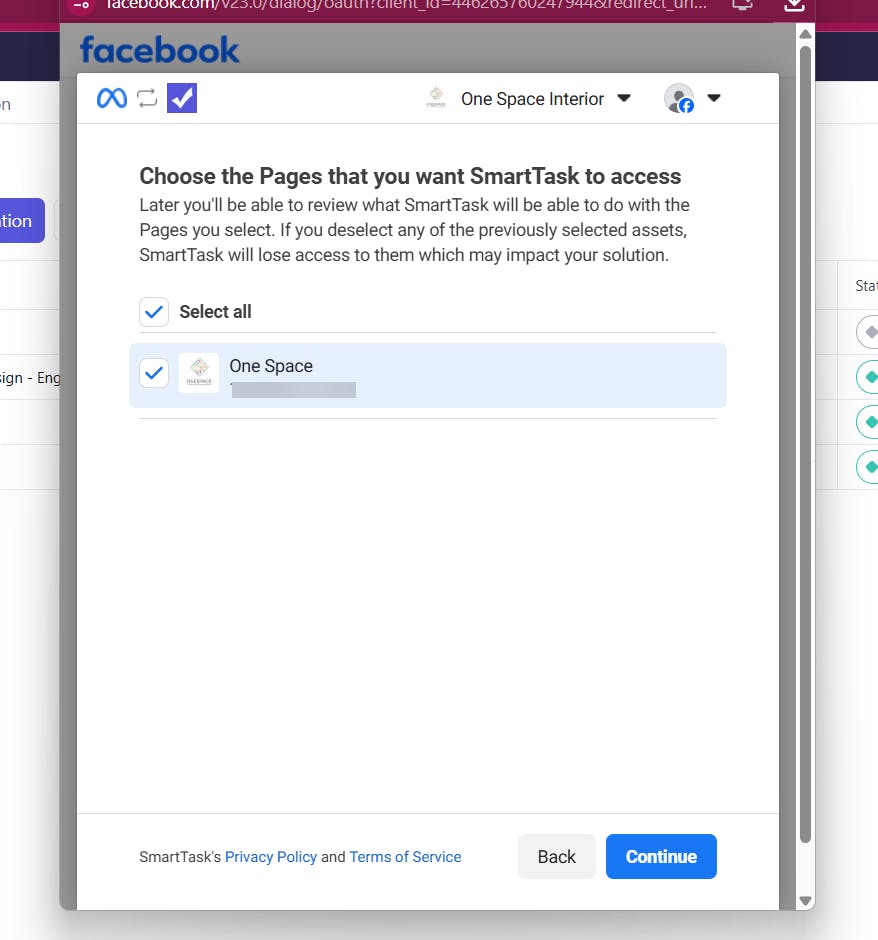Click the download icon in browser toolbar
This screenshot has width=878, height=940.
click(794, 5)
